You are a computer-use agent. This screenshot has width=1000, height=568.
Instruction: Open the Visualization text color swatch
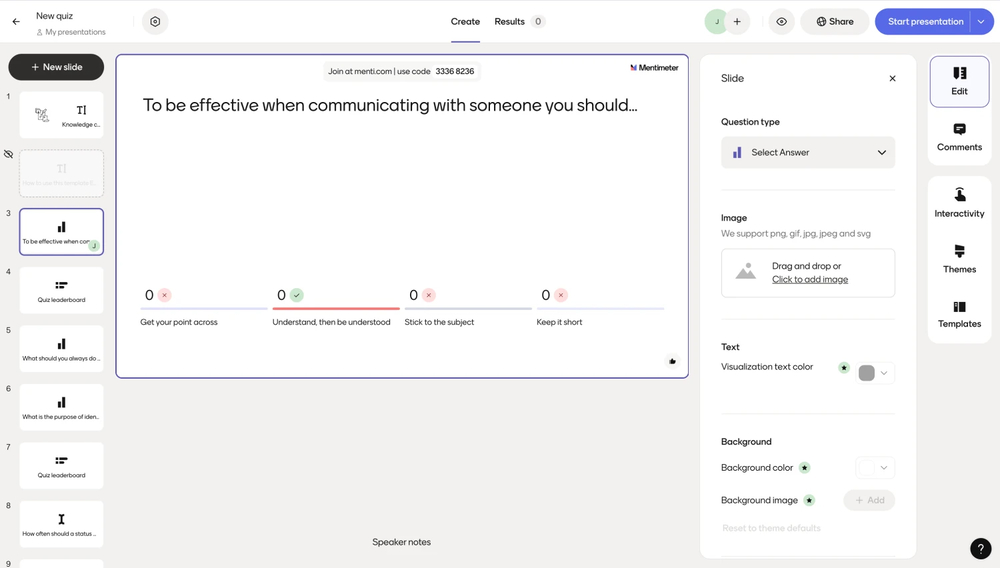(874, 373)
